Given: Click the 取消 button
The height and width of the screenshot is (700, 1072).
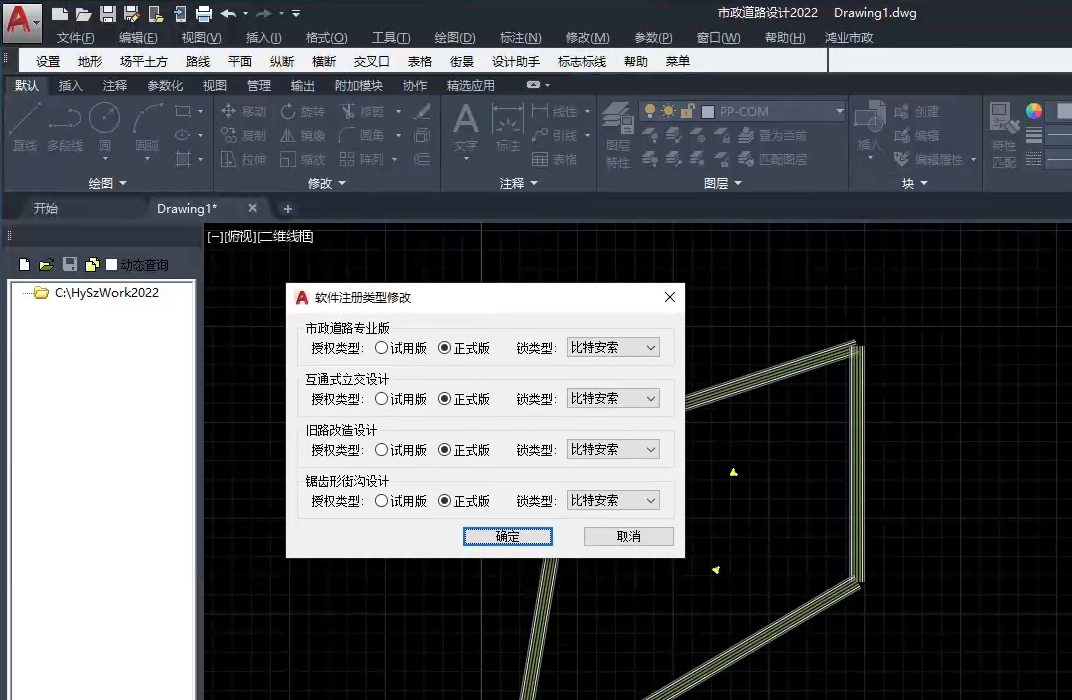Looking at the screenshot, I should [628, 537].
